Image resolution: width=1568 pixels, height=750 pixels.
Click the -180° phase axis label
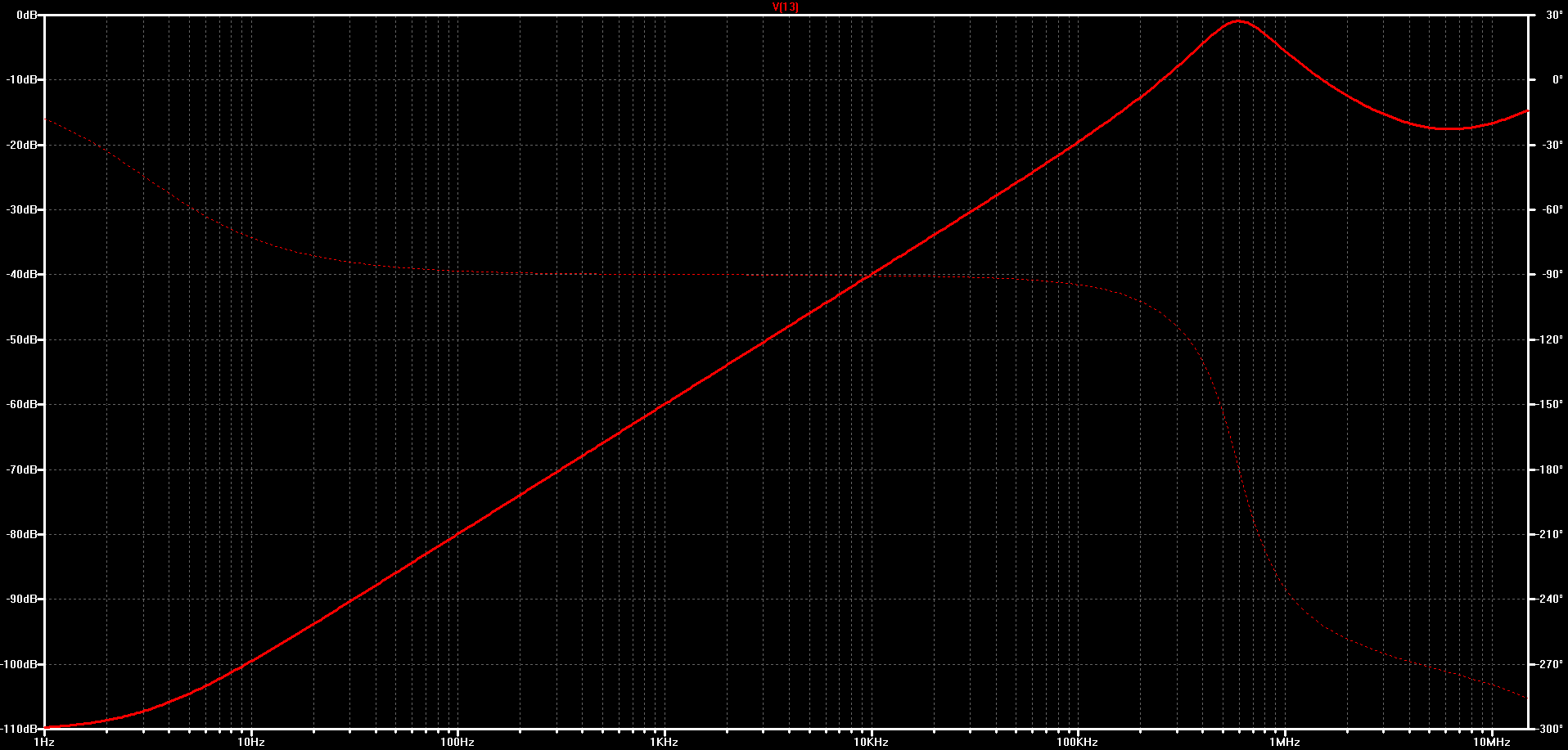click(x=1549, y=469)
